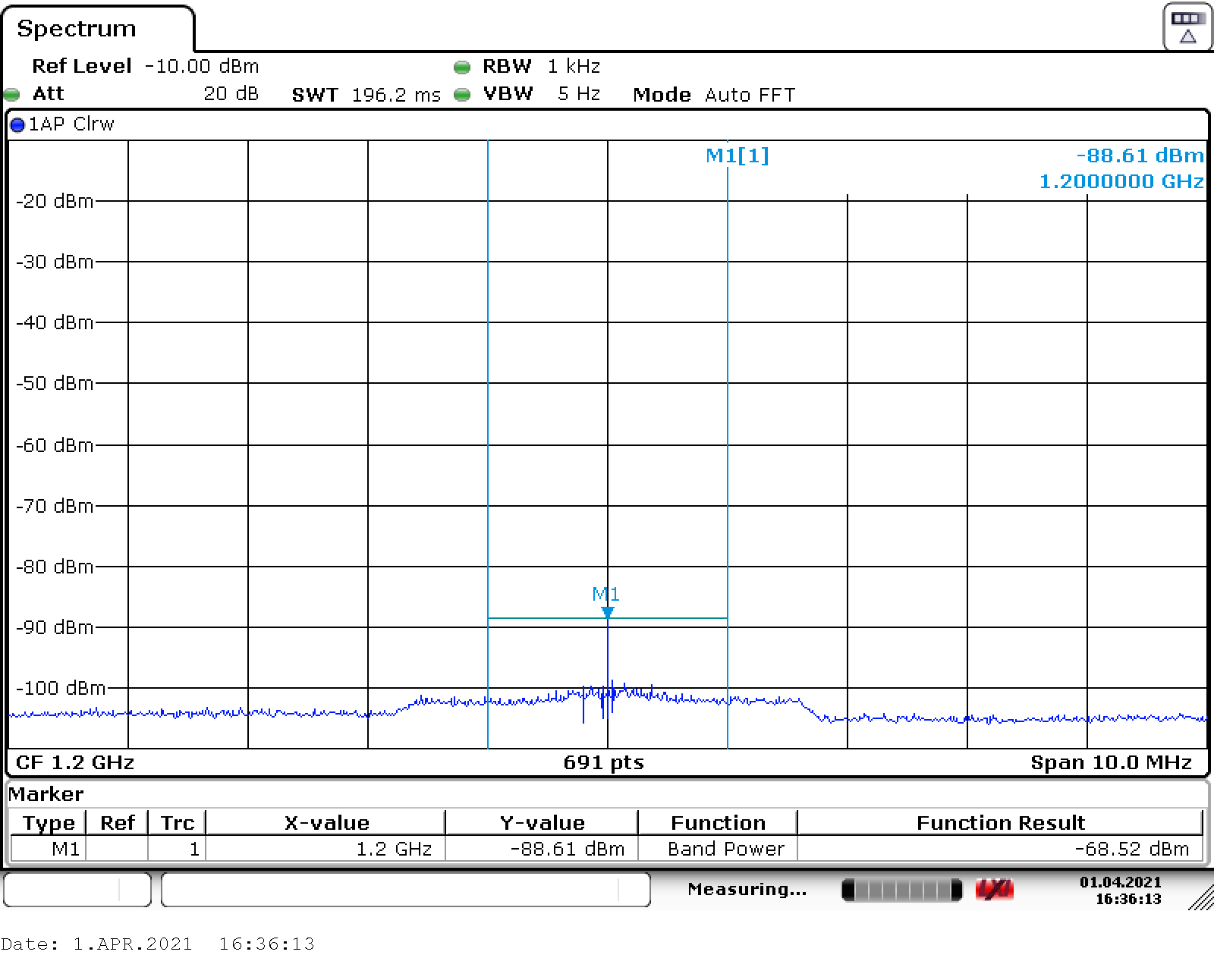Click the green indicator dot next to RBW
1214x980 pixels.
pos(461,68)
